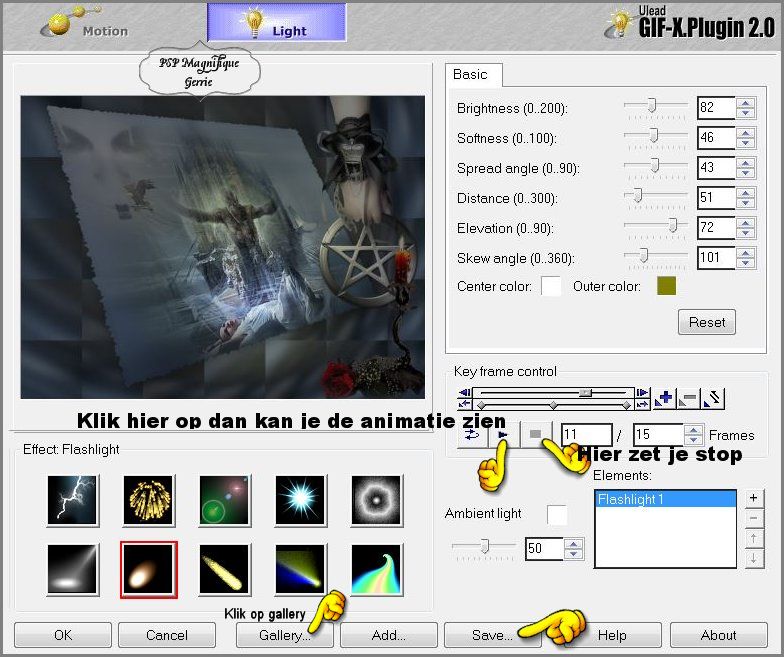Remove key frame with minus icon
Viewport: 784px width, 657px height.
688,398
